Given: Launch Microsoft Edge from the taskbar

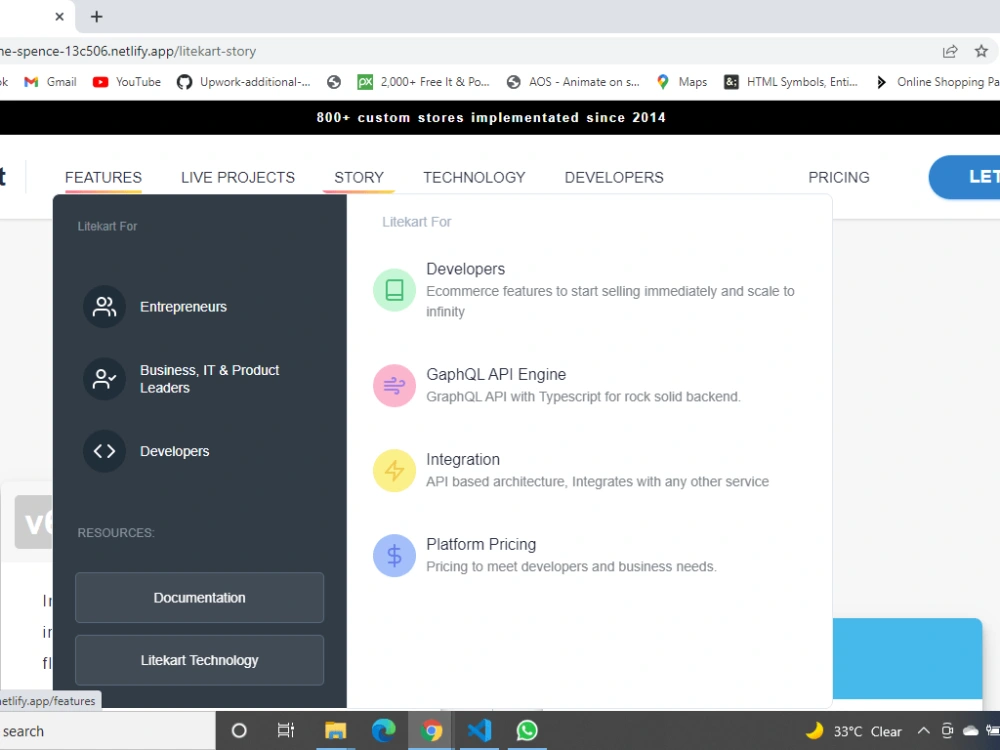Looking at the screenshot, I should pos(383,731).
